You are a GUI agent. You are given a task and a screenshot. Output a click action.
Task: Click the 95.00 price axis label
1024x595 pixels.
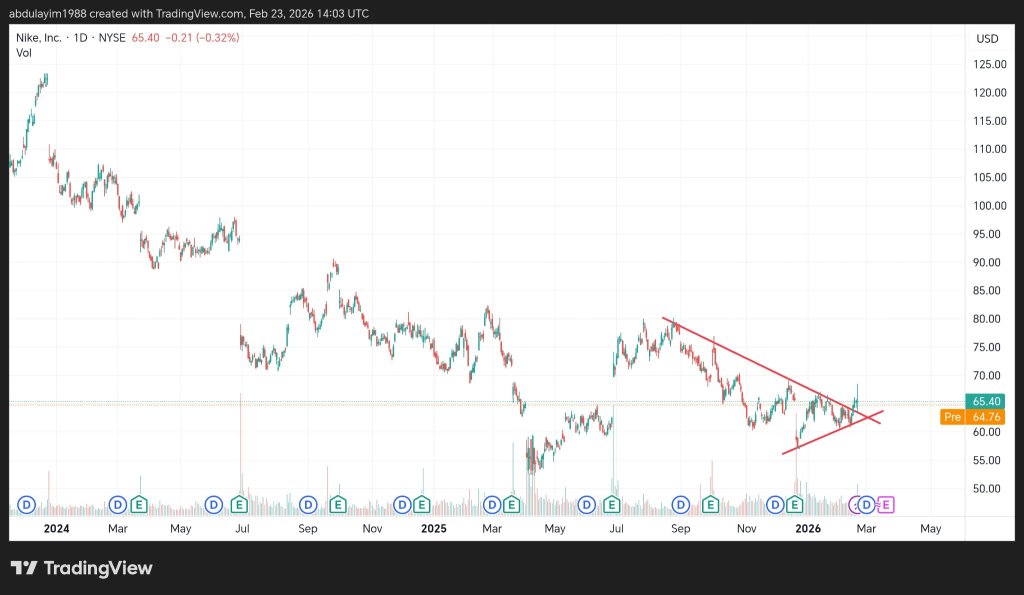tap(987, 234)
